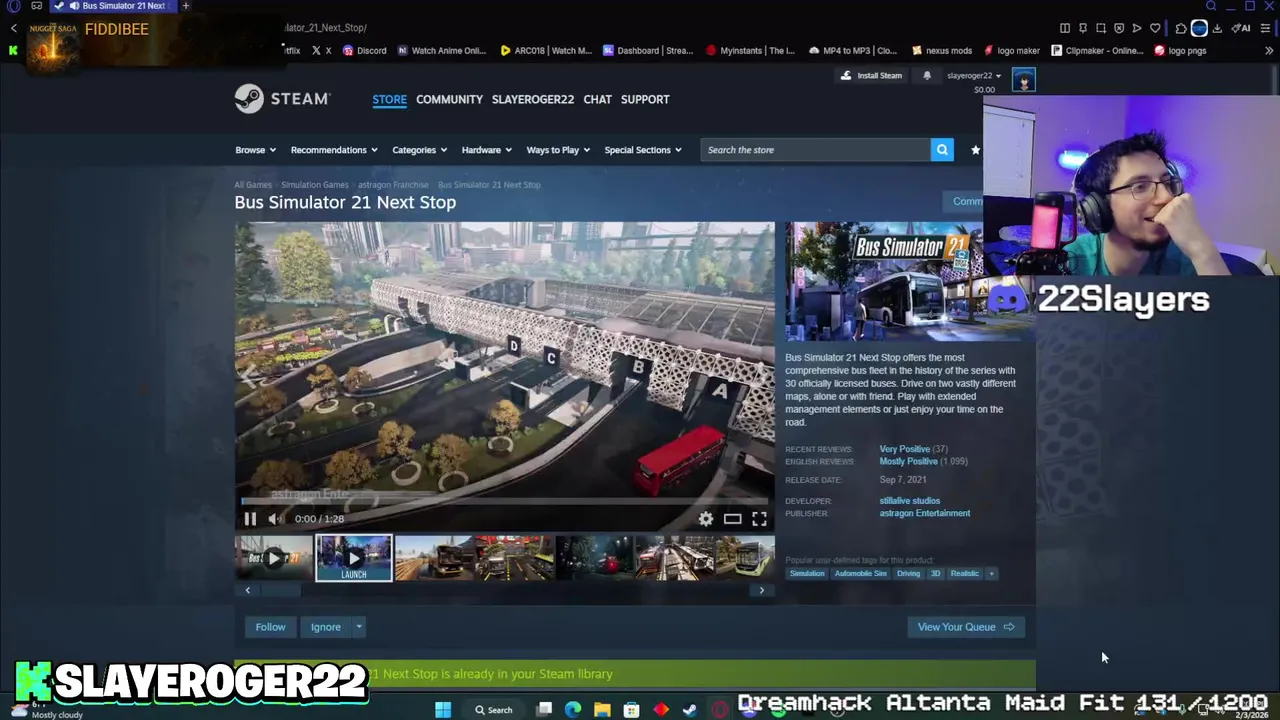
Task: Open the SUPPORT tab
Action: point(645,99)
